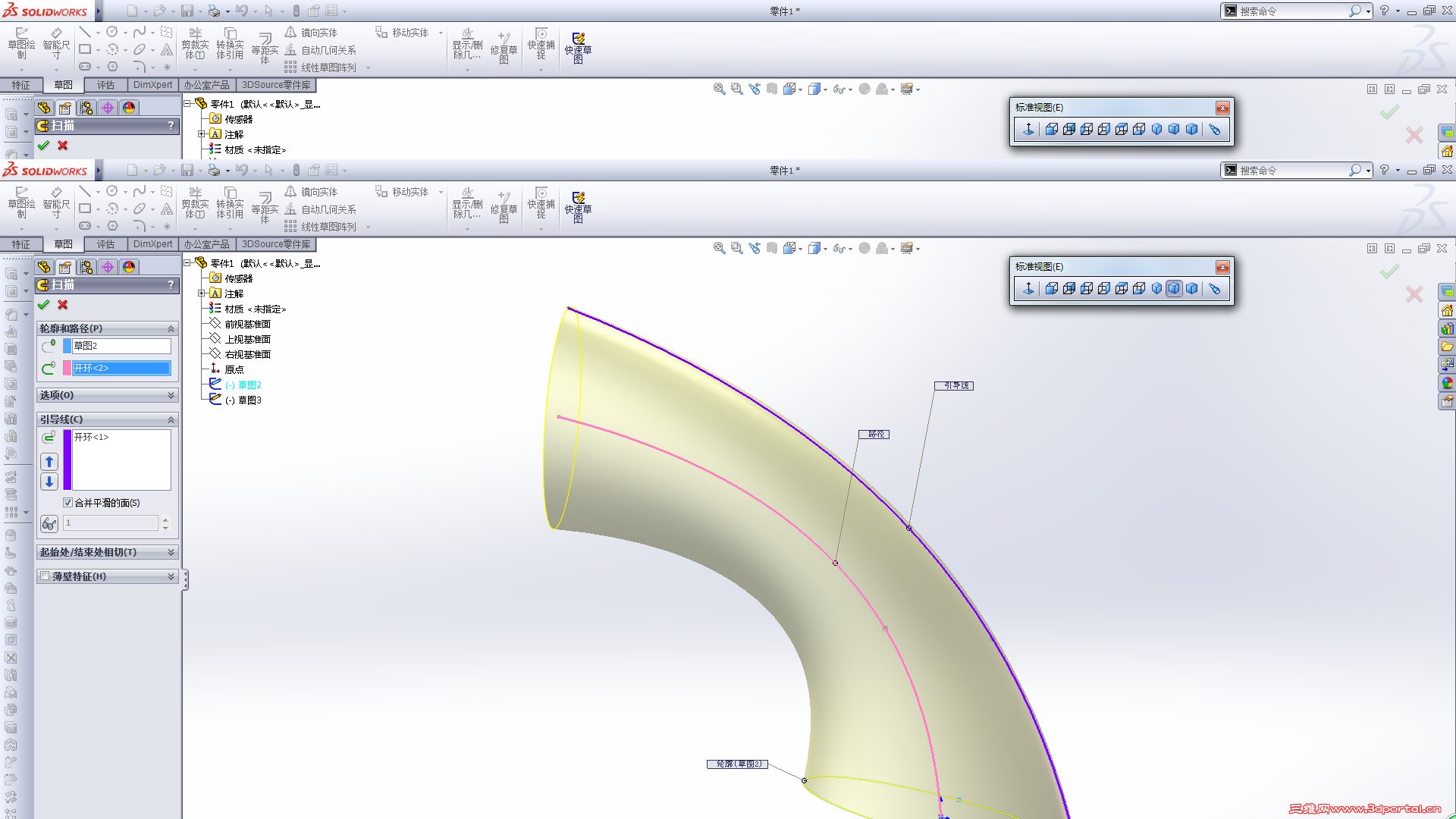
Task: Click the 轮廓(草图2) callout label in the viewport
Action: [737, 764]
